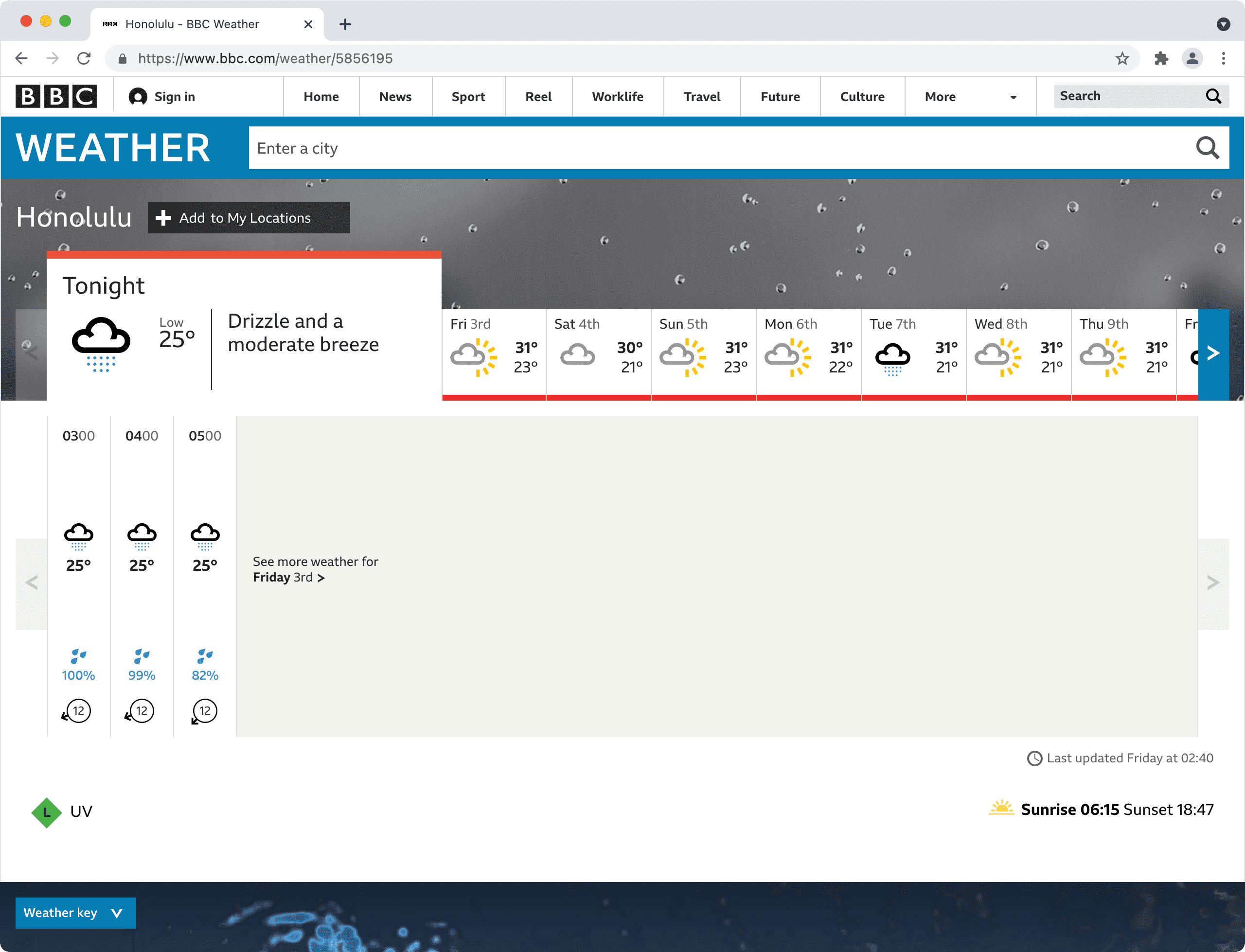1245x952 pixels.
Task: Click the right arrow to see later days
Action: coord(1213,353)
